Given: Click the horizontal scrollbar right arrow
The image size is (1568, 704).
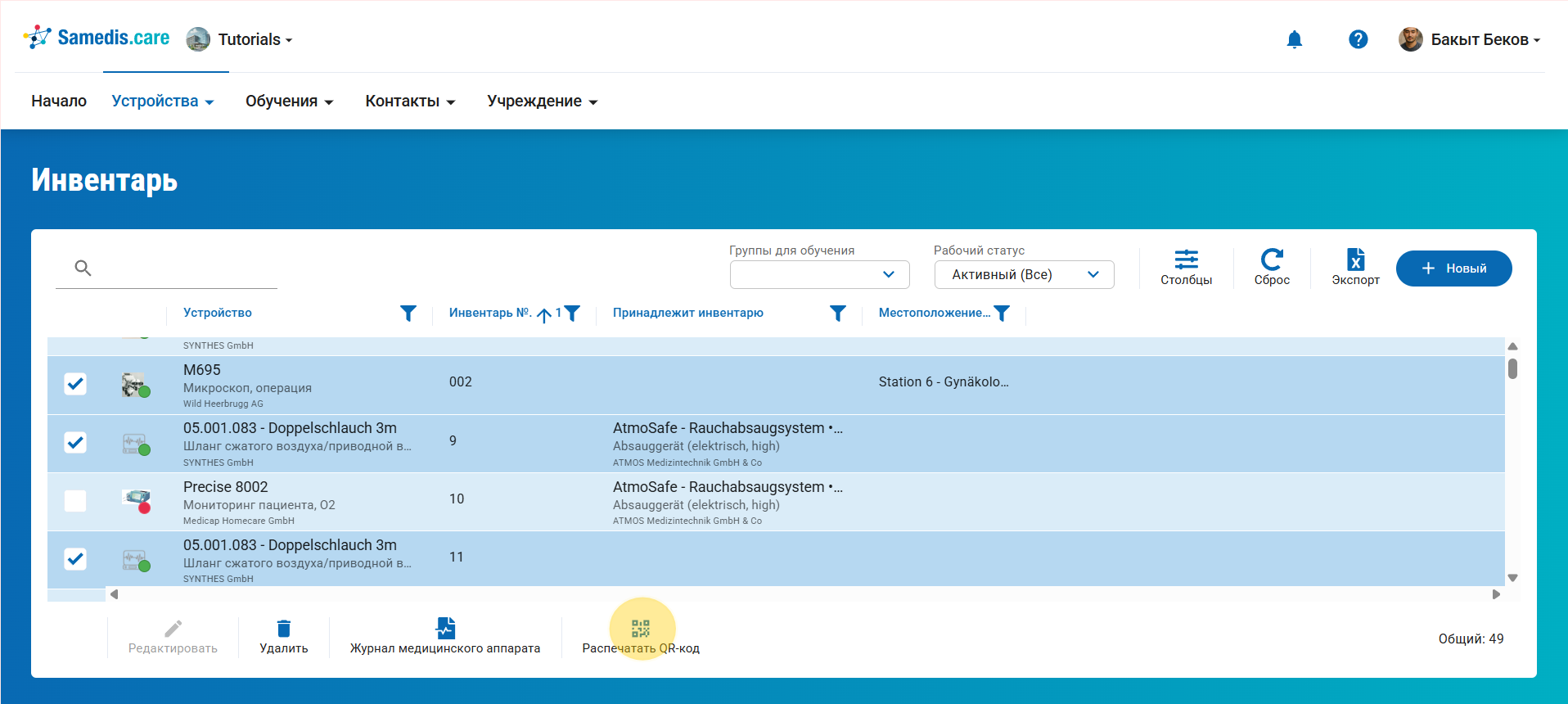Looking at the screenshot, I should coord(1496,594).
